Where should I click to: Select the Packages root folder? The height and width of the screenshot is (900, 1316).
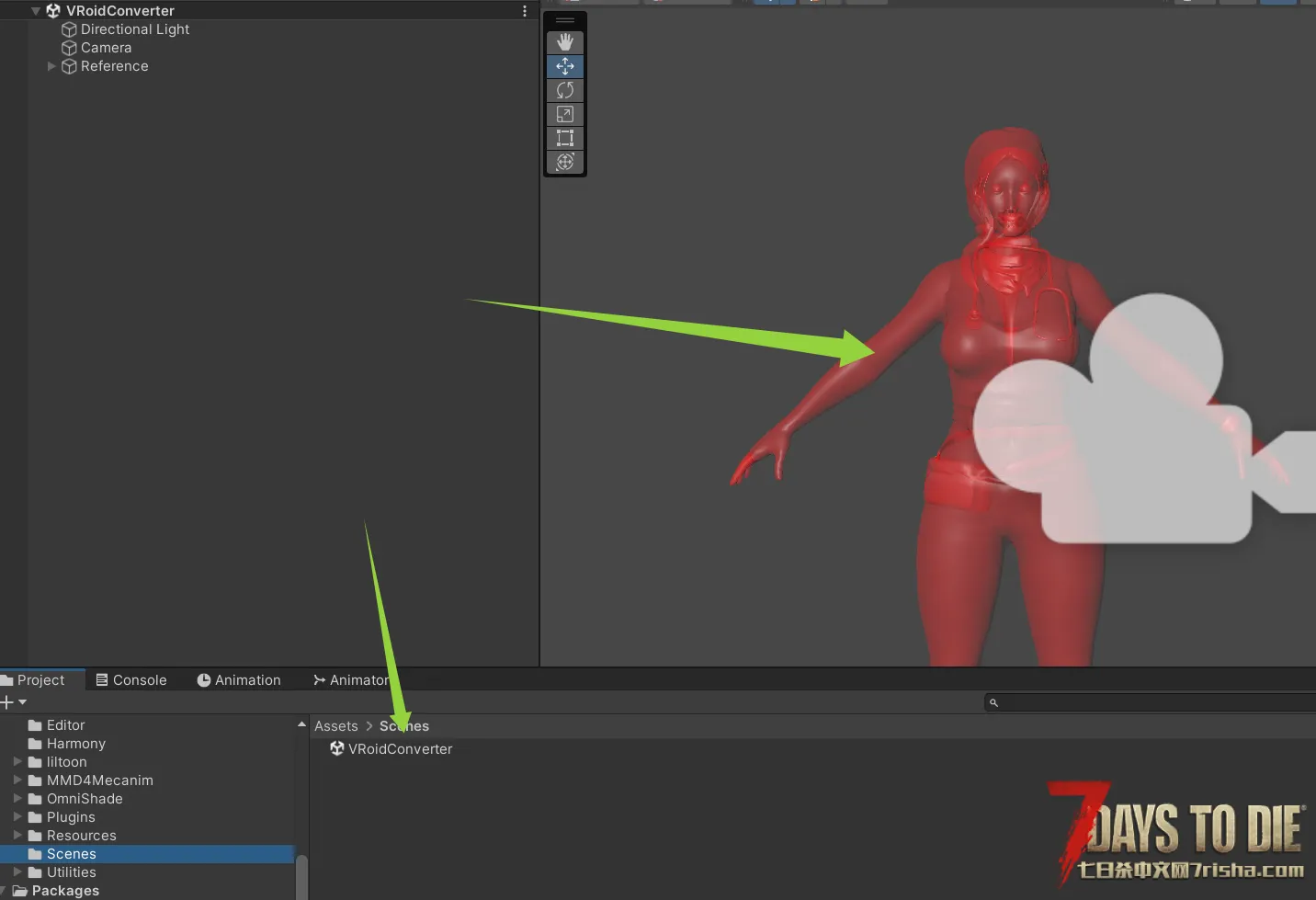point(64,891)
